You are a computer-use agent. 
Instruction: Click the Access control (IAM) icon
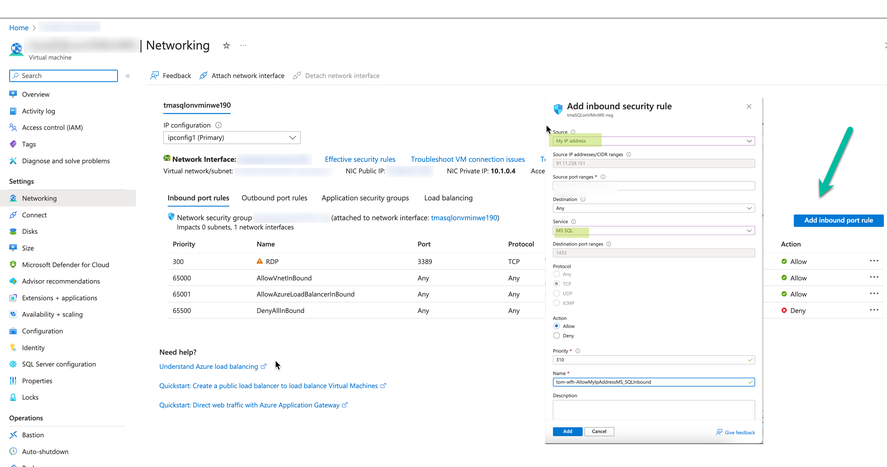(13, 127)
